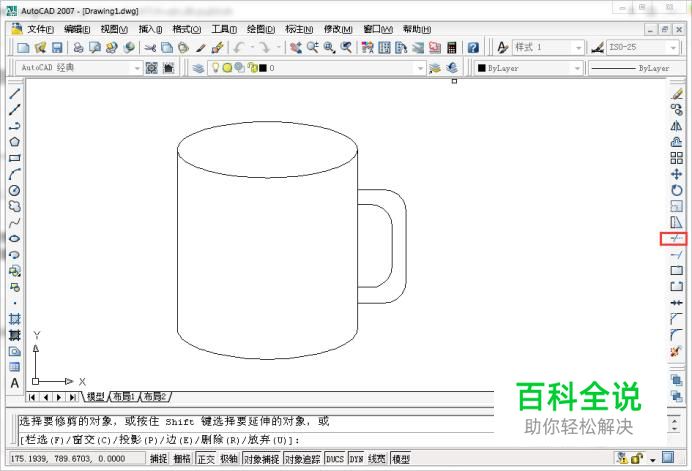The width and height of the screenshot is (692, 471).
Task: Toggle 极轴 polar tracking in status bar
Action: coord(229,459)
